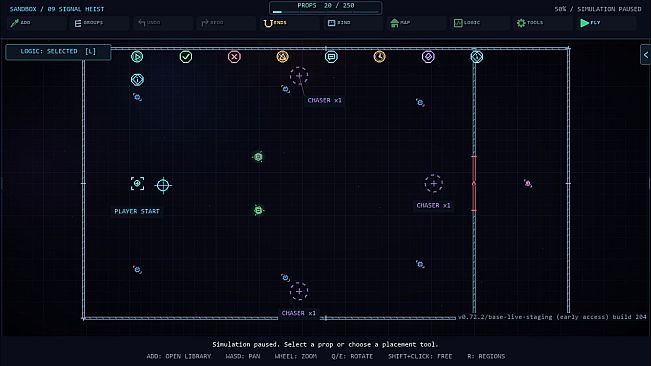
Task: Click the Q/E: ROTATE hint
Action: point(352,356)
